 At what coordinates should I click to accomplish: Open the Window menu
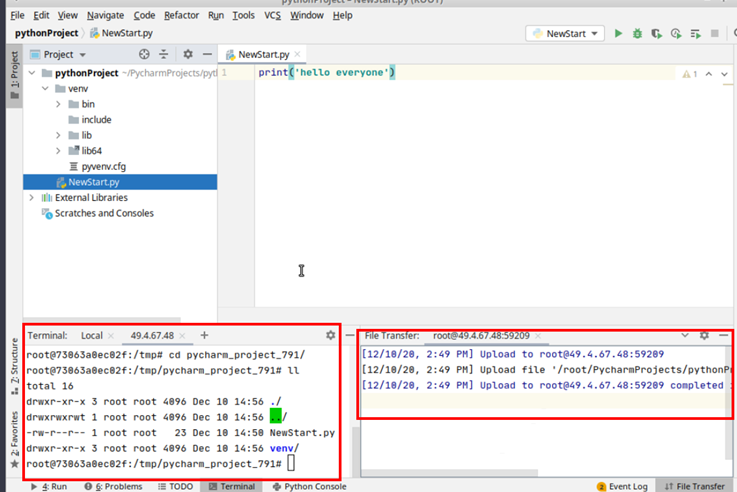pyautogui.click(x=307, y=15)
